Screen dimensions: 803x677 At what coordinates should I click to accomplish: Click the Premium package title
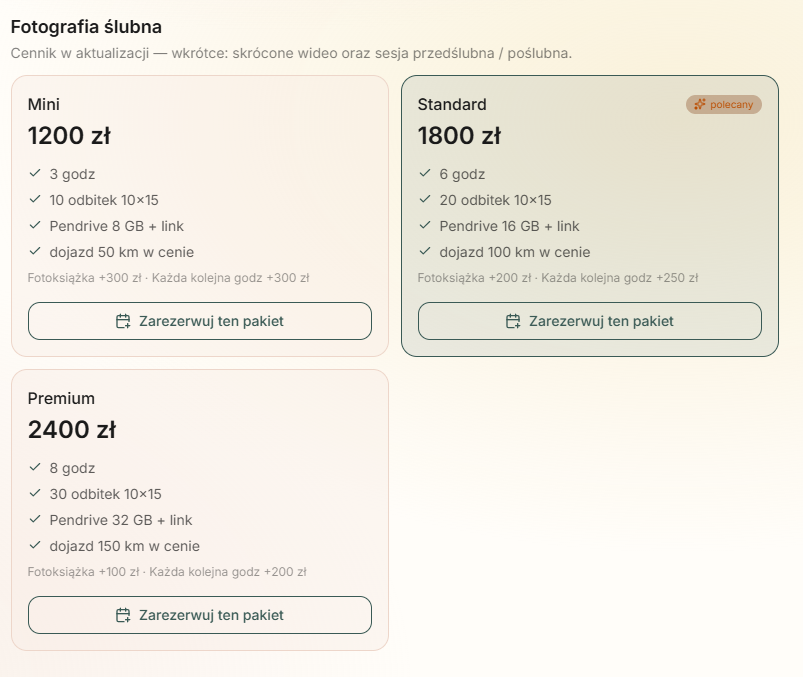click(61, 398)
